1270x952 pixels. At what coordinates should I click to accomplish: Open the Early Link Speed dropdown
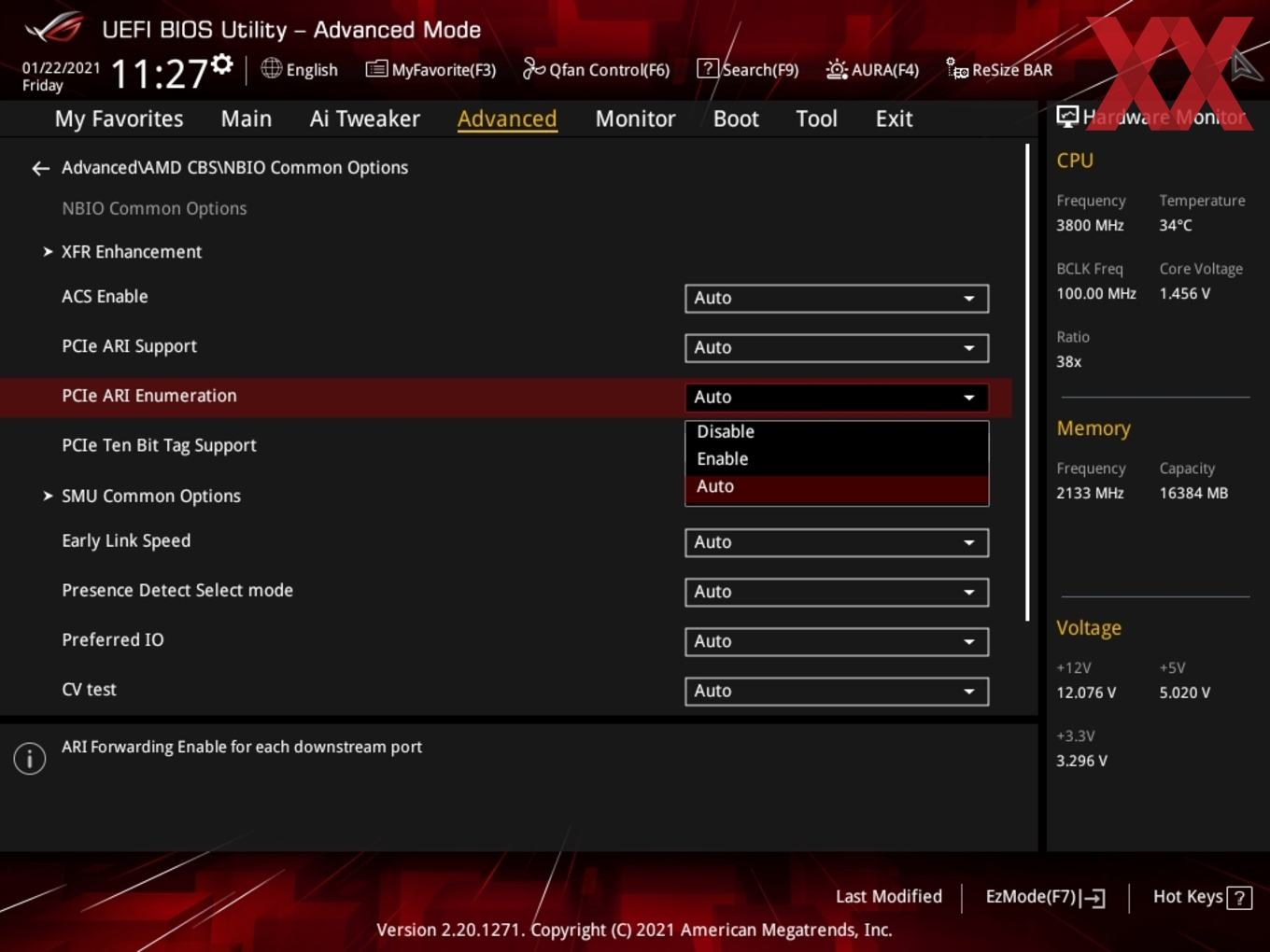click(837, 542)
